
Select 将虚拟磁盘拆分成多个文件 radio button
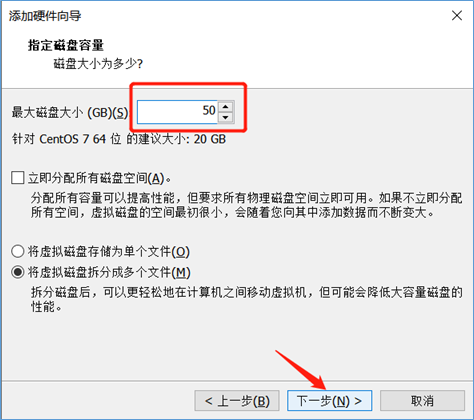coord(17,272)
